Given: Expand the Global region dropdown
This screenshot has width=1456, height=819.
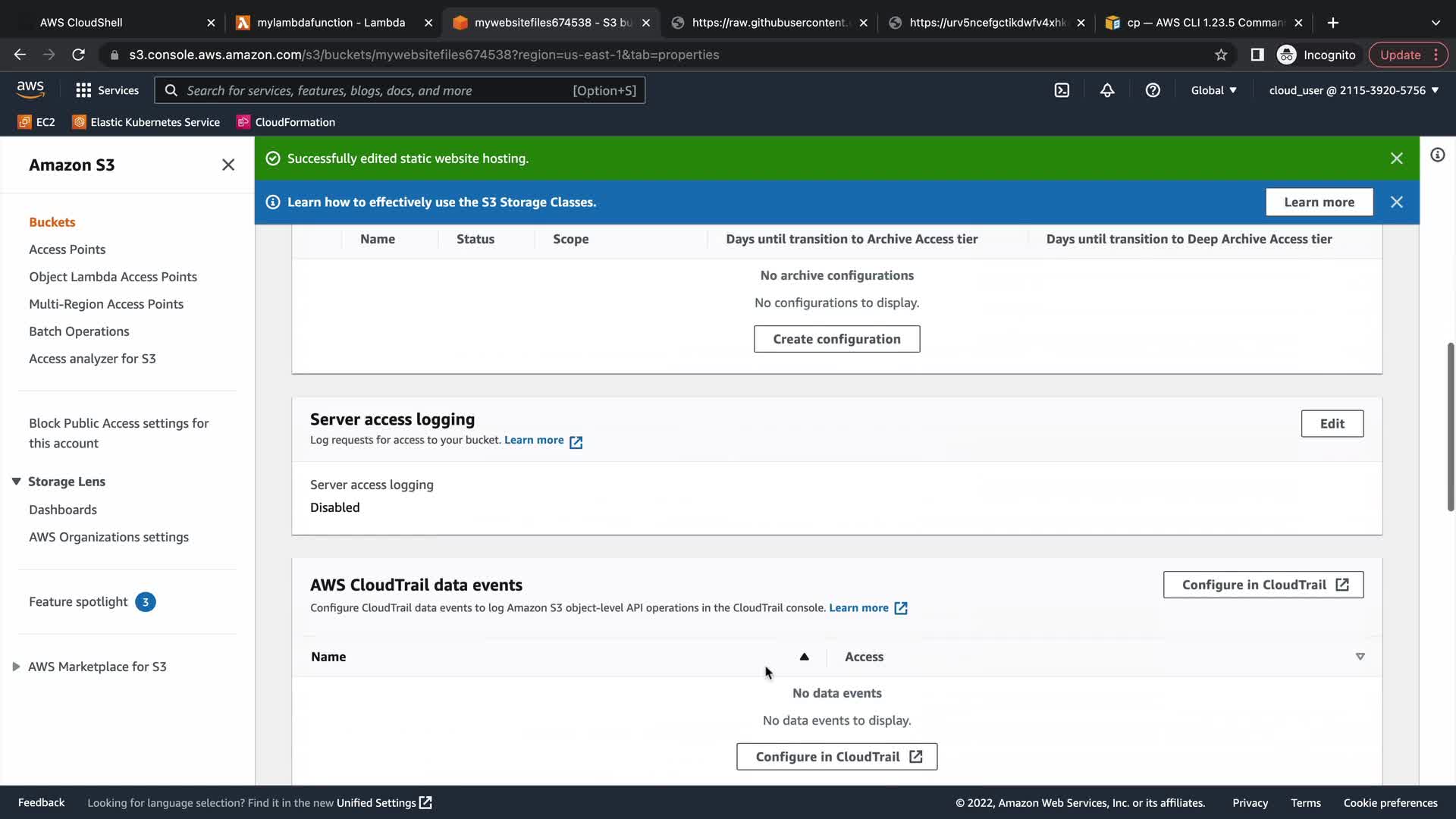Looking at the screenshot, I should [x=1213, y=90].
